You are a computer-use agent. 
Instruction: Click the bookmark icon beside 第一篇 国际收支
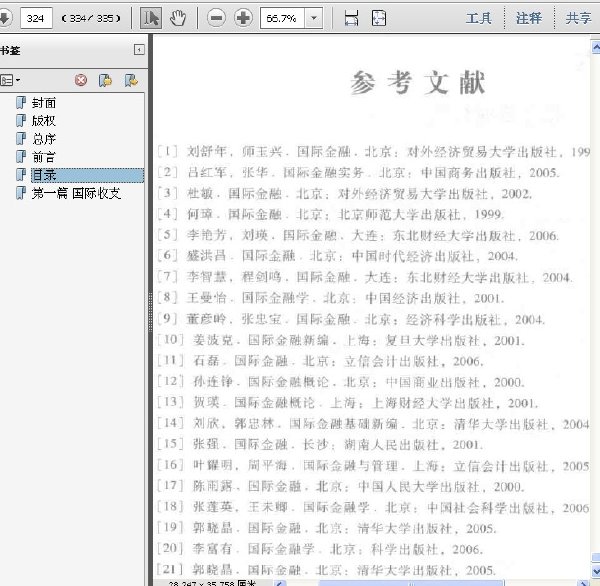coord(21,193)
